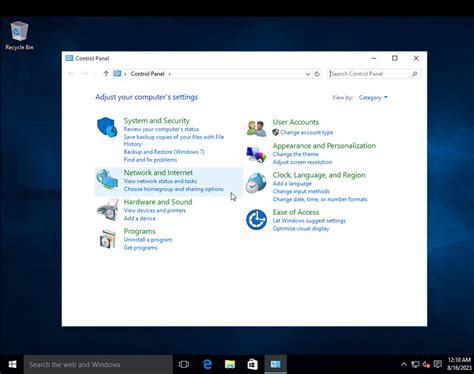Click Uninstall a program
Viewport: 474px width, 374px height.
click(x=148, y=240)
